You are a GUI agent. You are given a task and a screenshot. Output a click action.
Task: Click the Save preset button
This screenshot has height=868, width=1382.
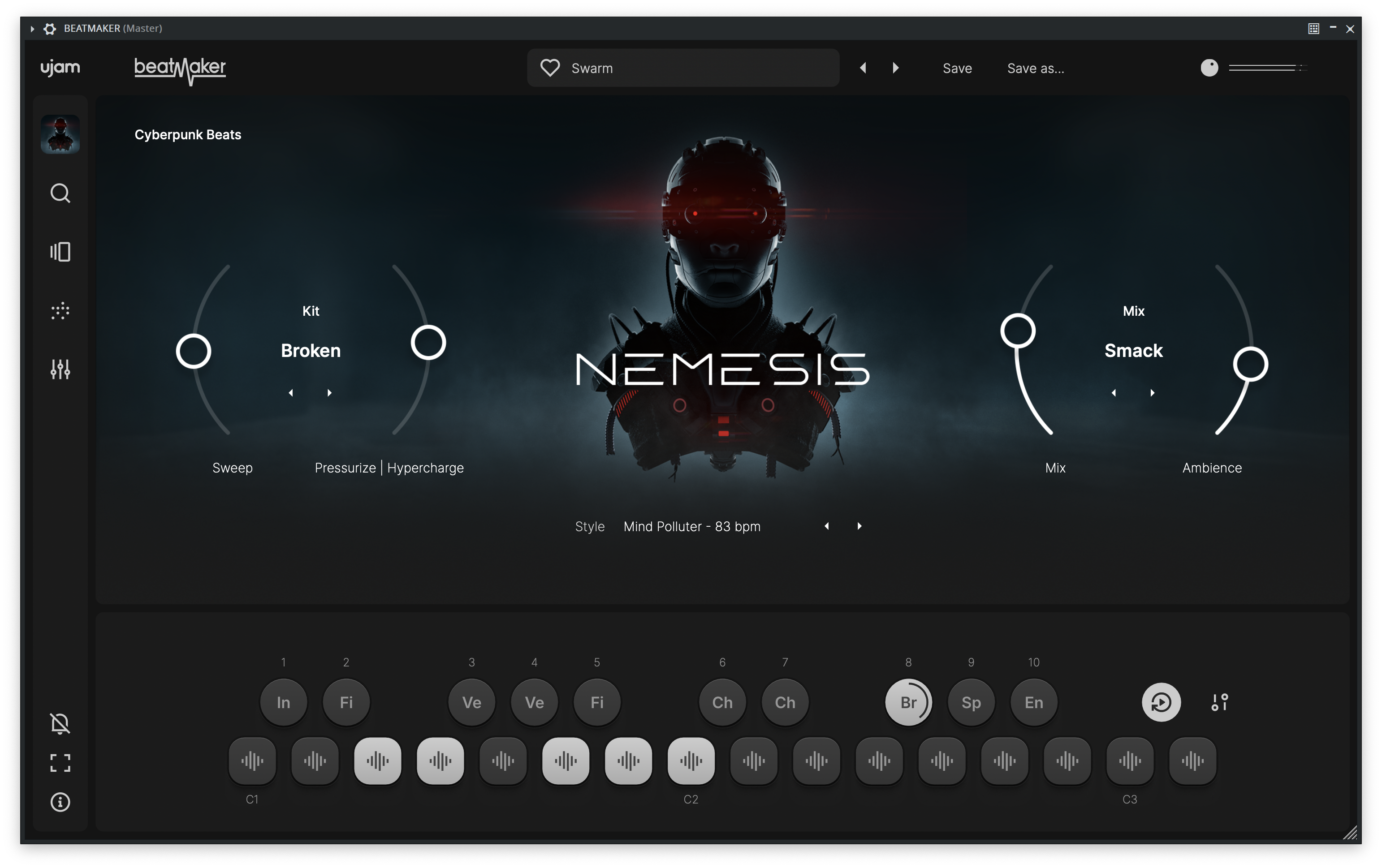[x=957, y=68]
